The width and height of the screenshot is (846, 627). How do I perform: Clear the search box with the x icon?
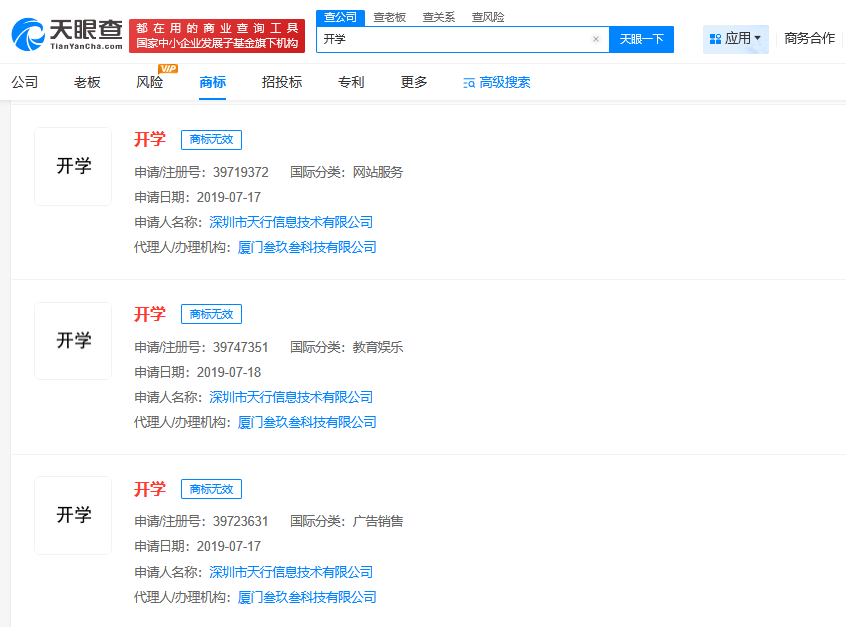[x=596, y=38]
